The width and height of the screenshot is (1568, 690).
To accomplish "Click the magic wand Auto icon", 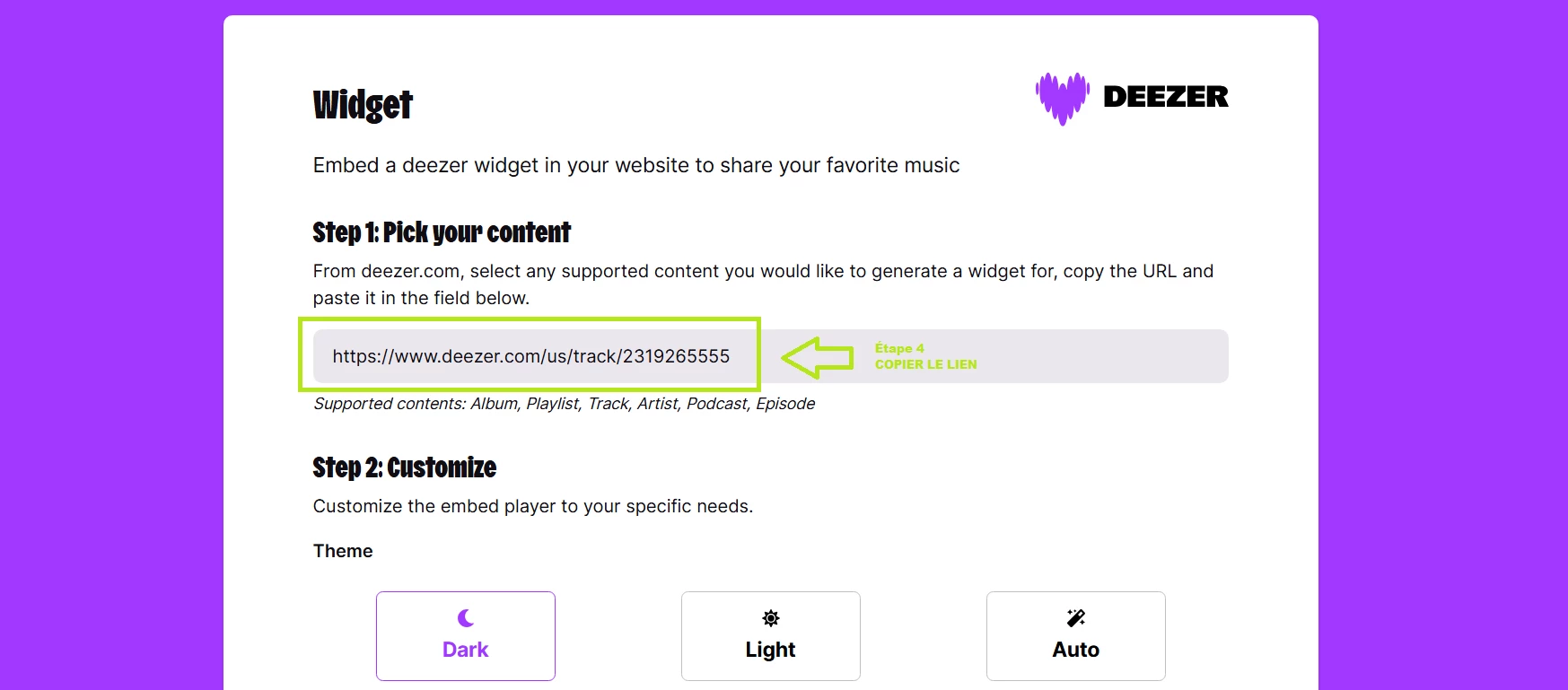I will pyautogui.click(x=1075, y=617).
